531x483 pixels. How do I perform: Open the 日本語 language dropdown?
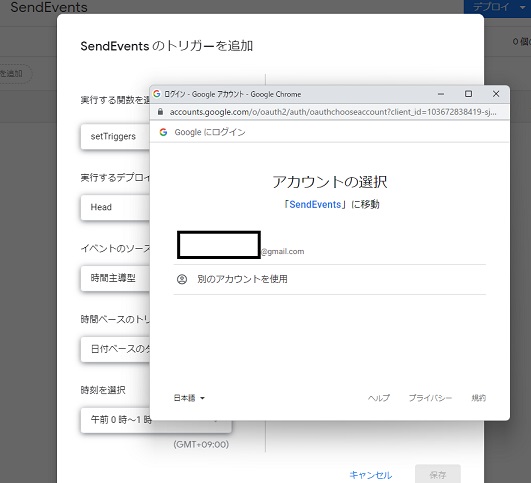189,398
